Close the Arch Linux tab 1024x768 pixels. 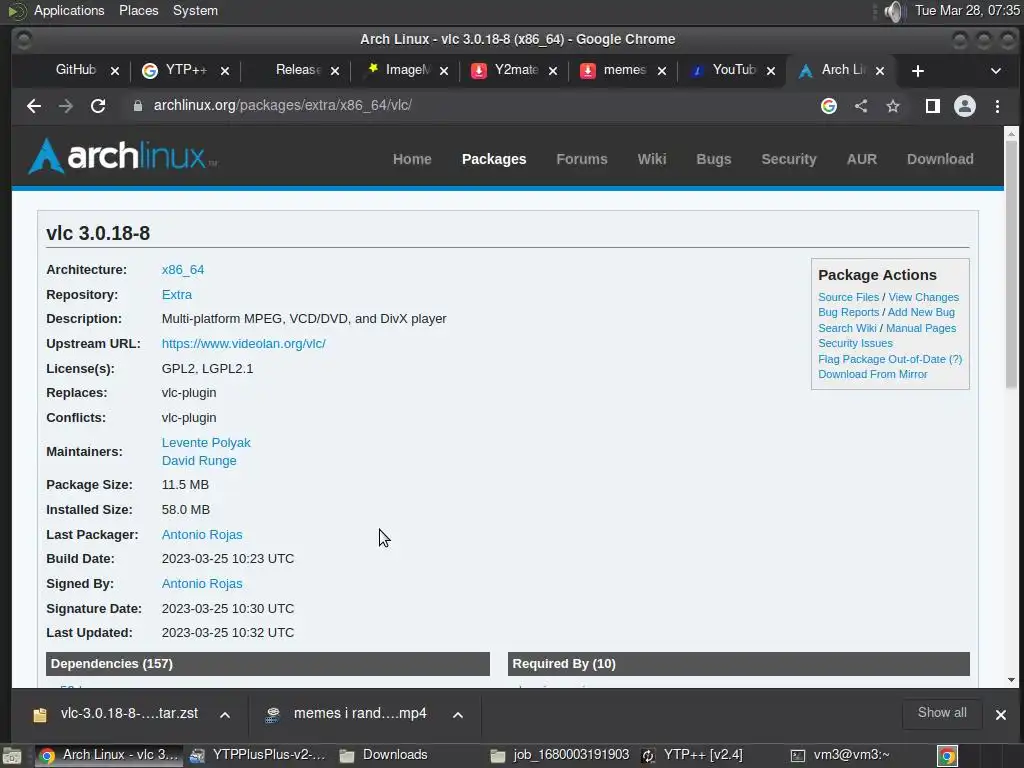coord(880,71)
